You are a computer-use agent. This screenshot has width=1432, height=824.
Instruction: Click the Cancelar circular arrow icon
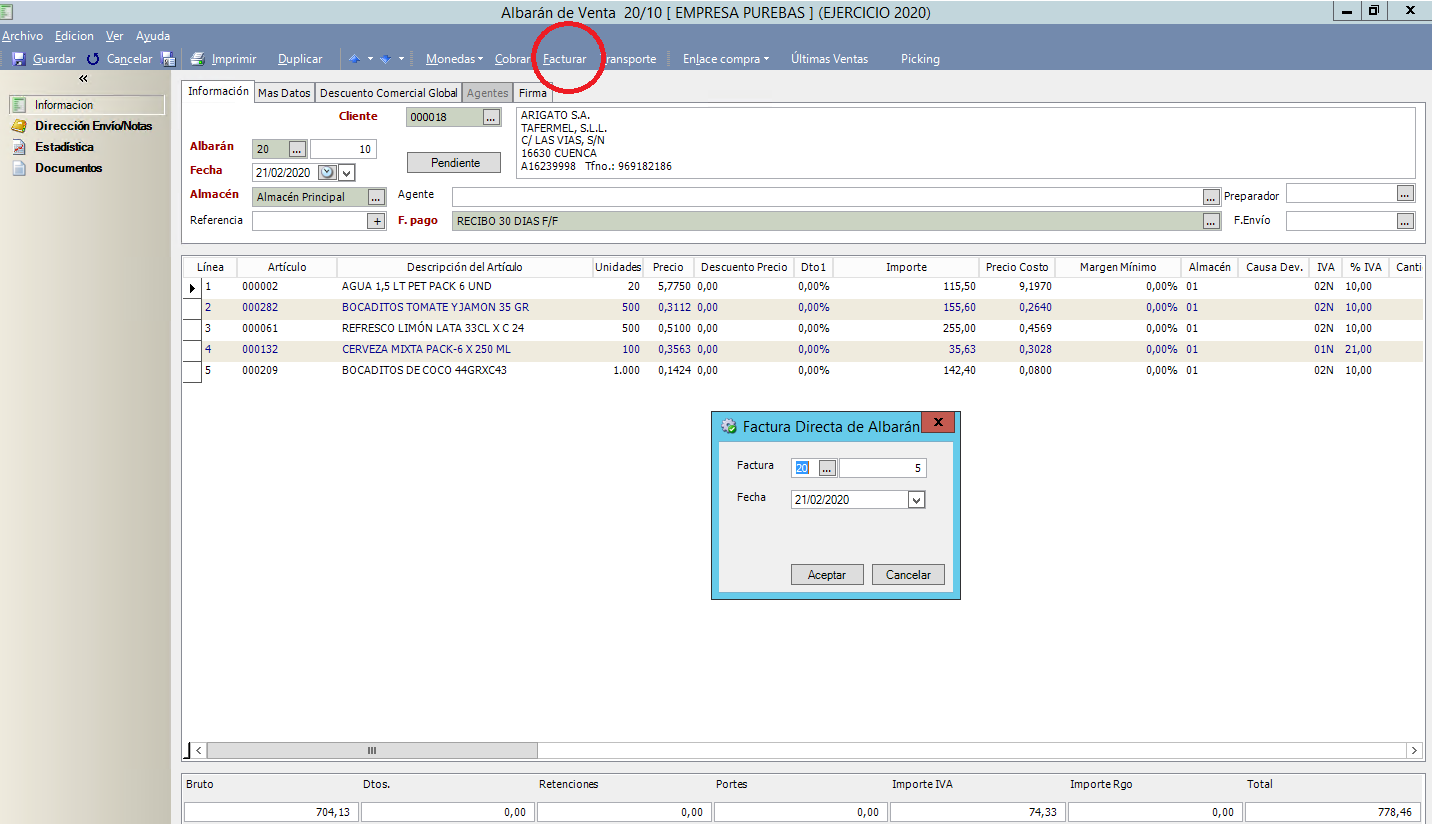click(x=93, y=59)
